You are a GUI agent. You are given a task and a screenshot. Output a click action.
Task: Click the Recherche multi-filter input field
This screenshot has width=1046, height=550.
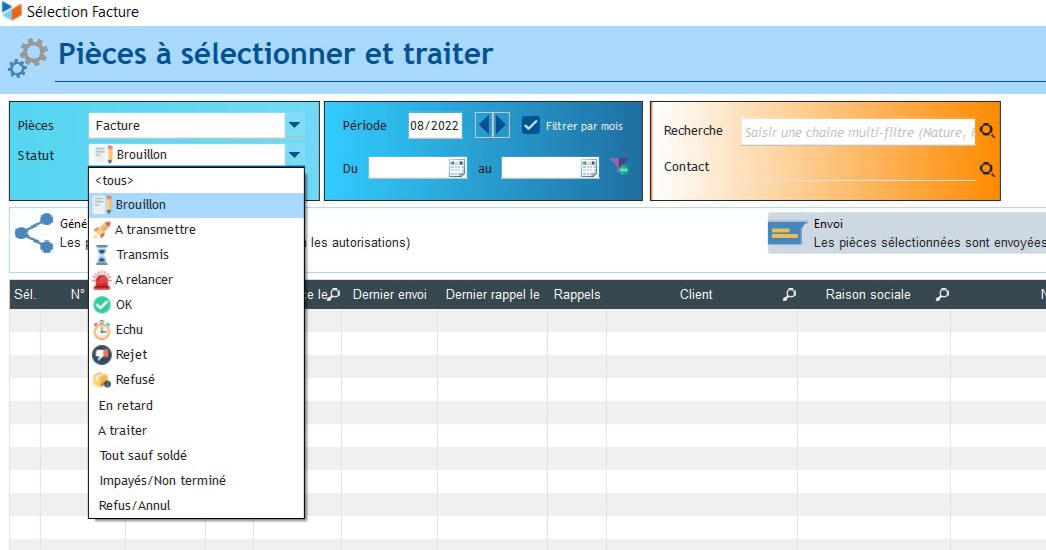pos(857,132)
